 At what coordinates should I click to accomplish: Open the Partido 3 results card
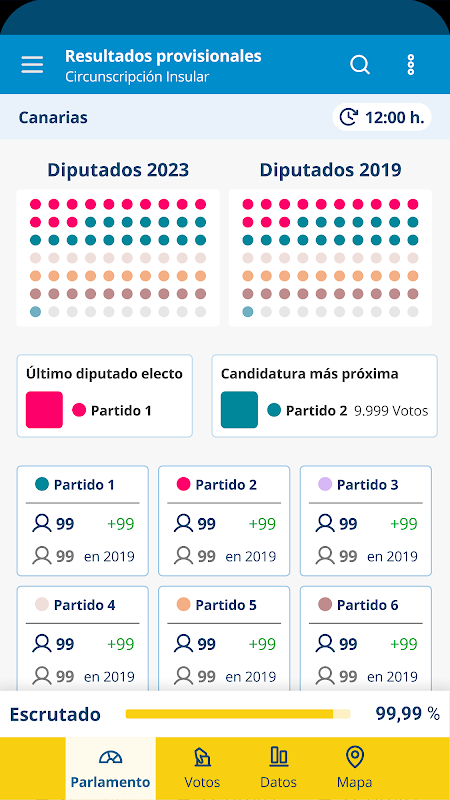[x=366, y=520]
